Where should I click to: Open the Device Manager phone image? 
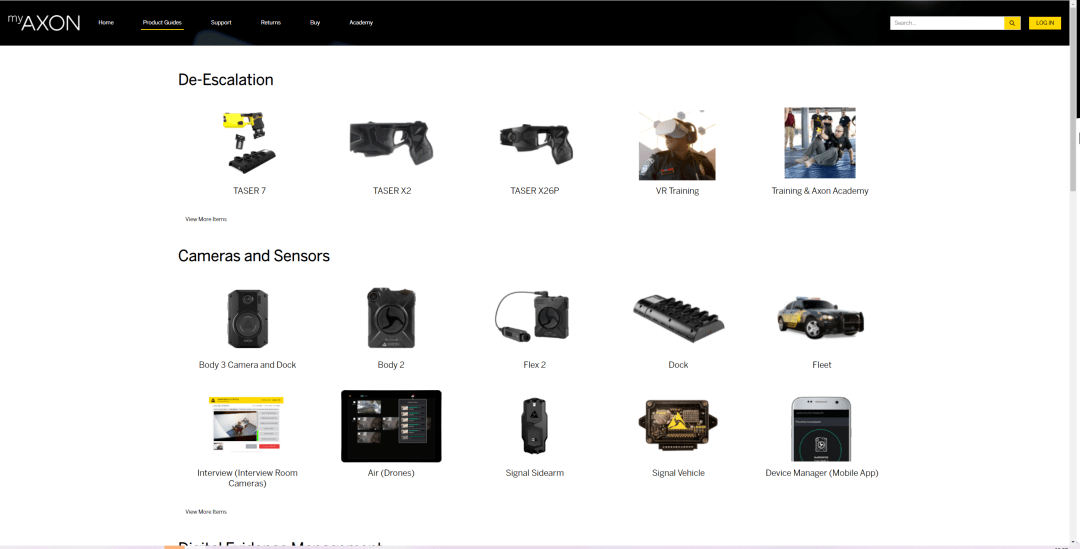[x=821, y=428]
